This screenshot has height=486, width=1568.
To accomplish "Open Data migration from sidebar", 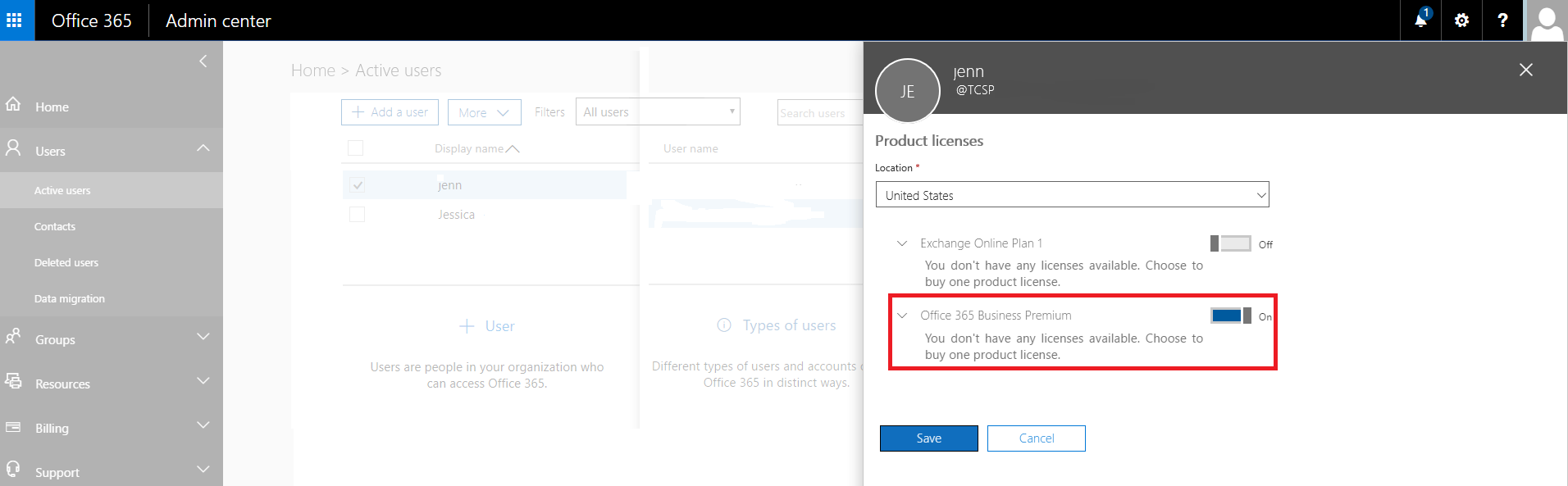I will 70,298.
